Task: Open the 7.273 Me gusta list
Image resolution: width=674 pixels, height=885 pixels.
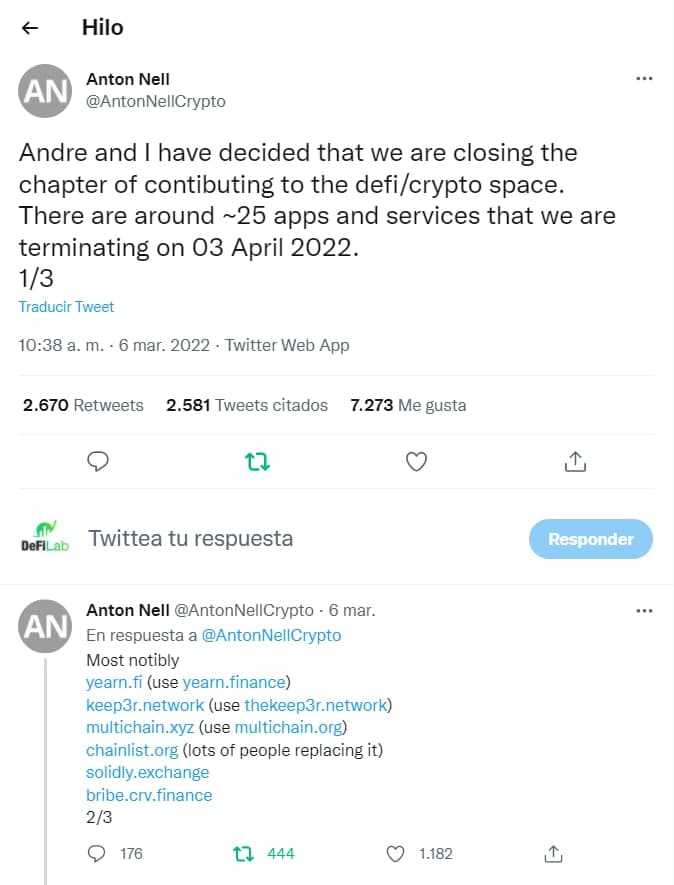Action: point(408,405)
